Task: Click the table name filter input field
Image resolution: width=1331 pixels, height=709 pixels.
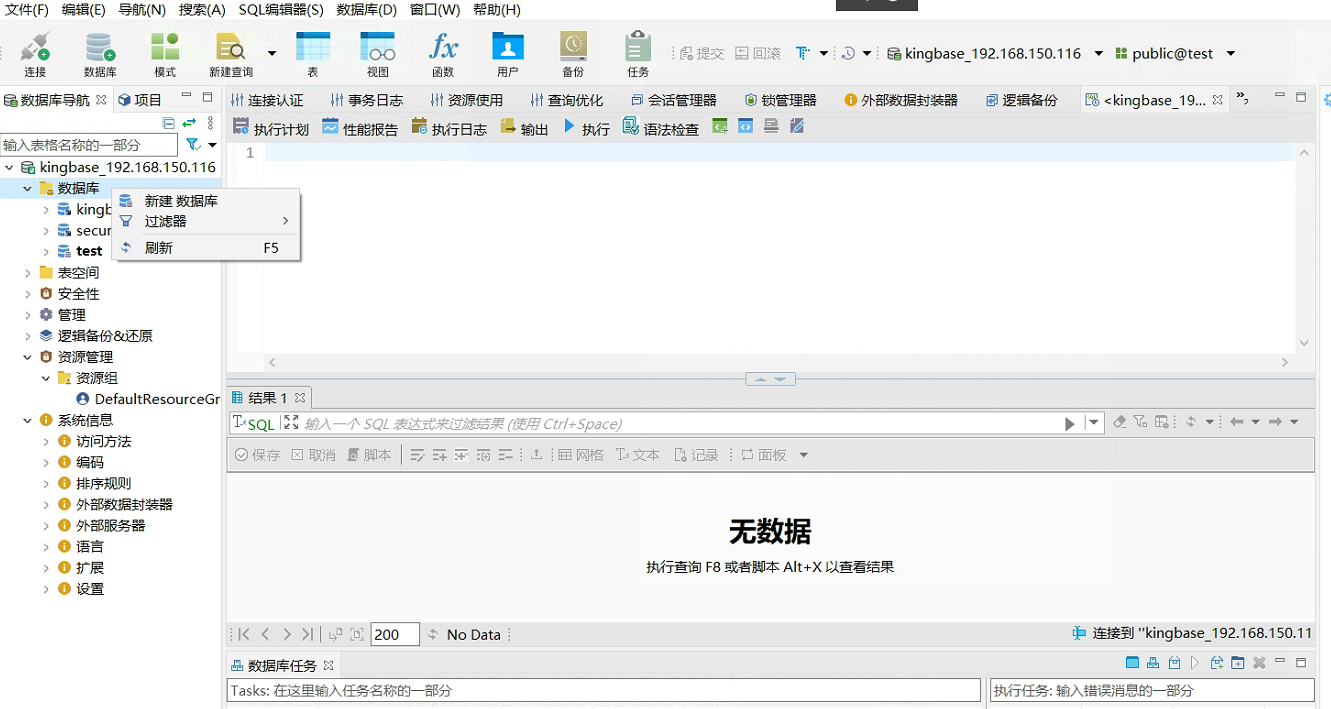Action: click(x=89, y=145)
